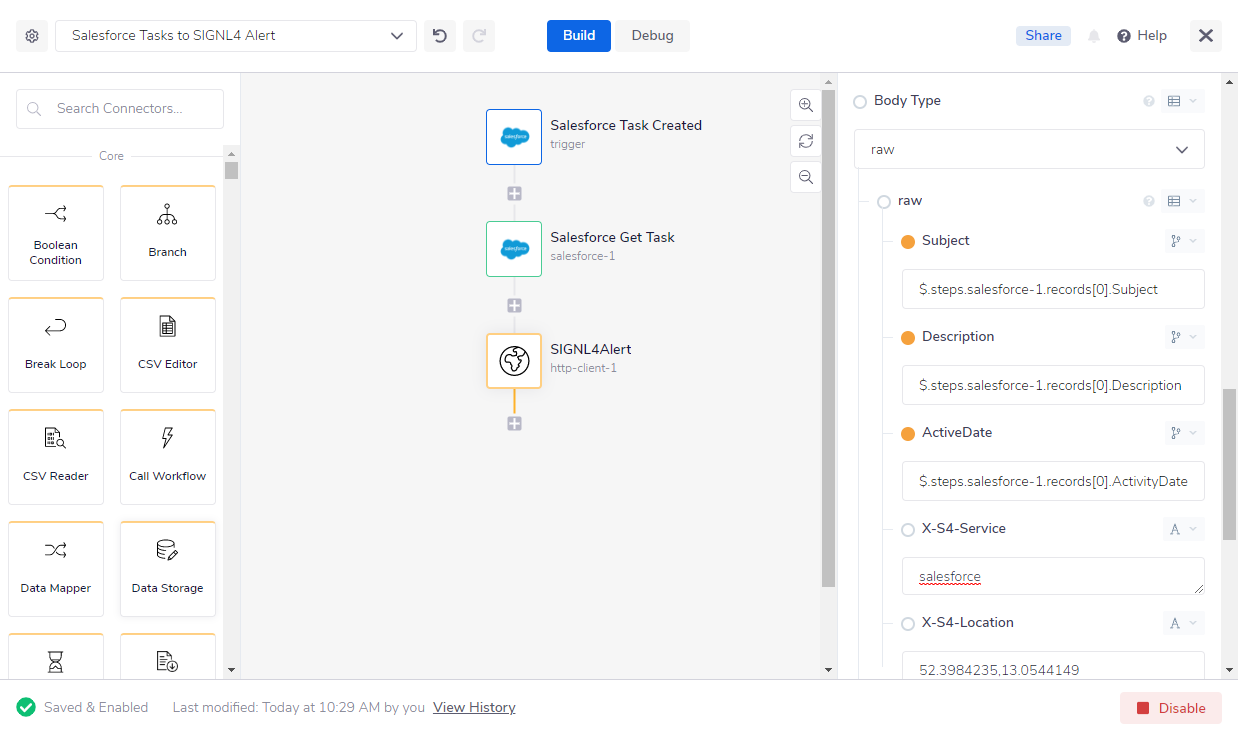Open X-S4-Location string type selector
1238x736 pixels.
(1183, 623)
